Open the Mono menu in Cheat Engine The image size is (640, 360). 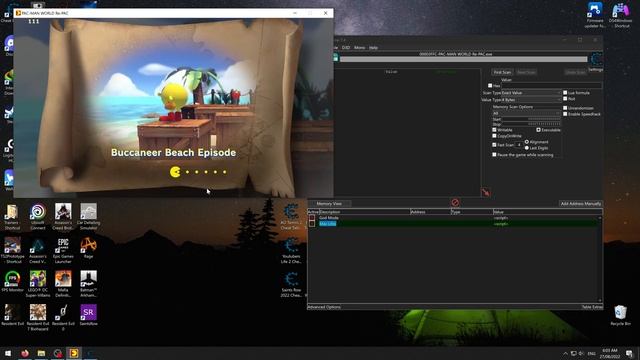tap(360, 48)
